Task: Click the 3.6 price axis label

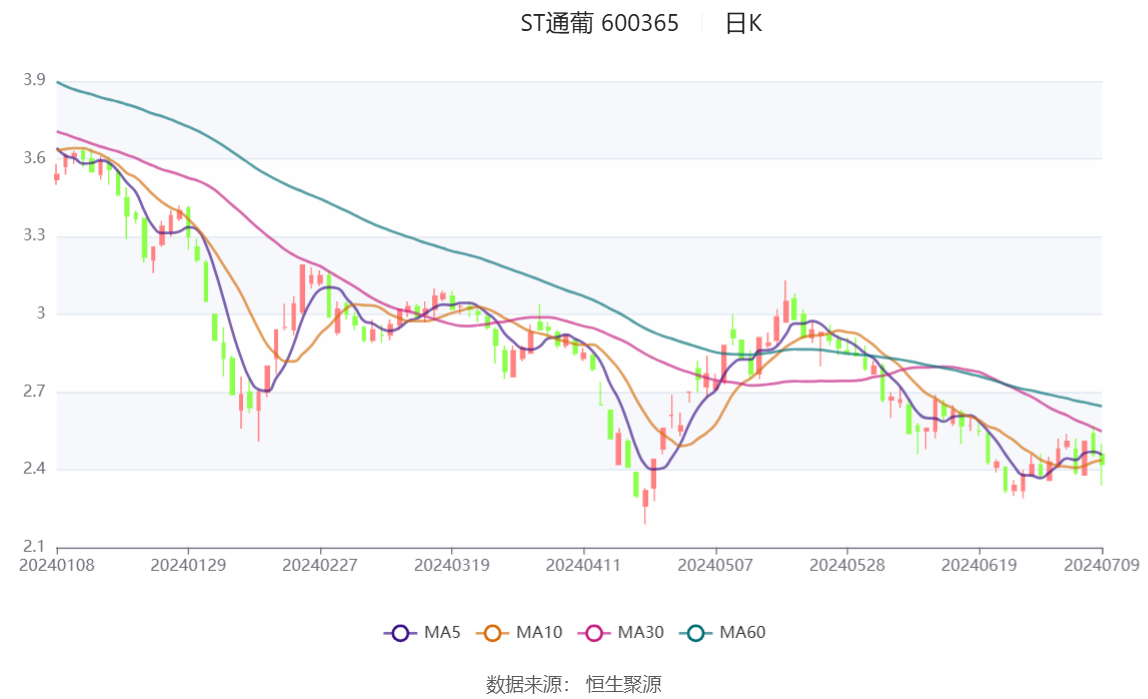Action: [x=34, y=158]
